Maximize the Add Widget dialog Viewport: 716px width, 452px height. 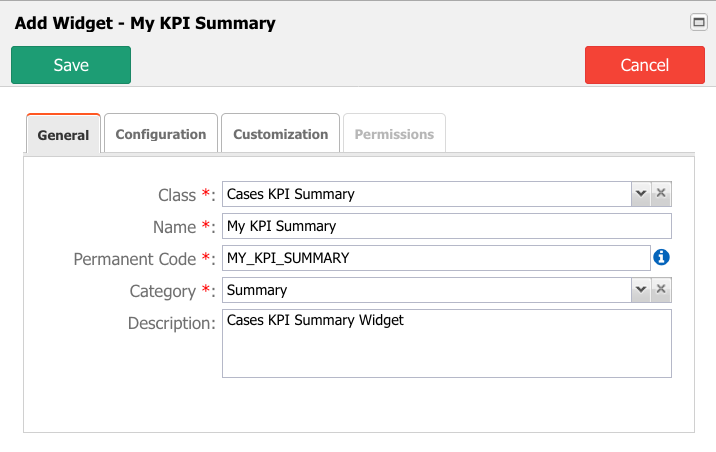(x=699, y=22)
